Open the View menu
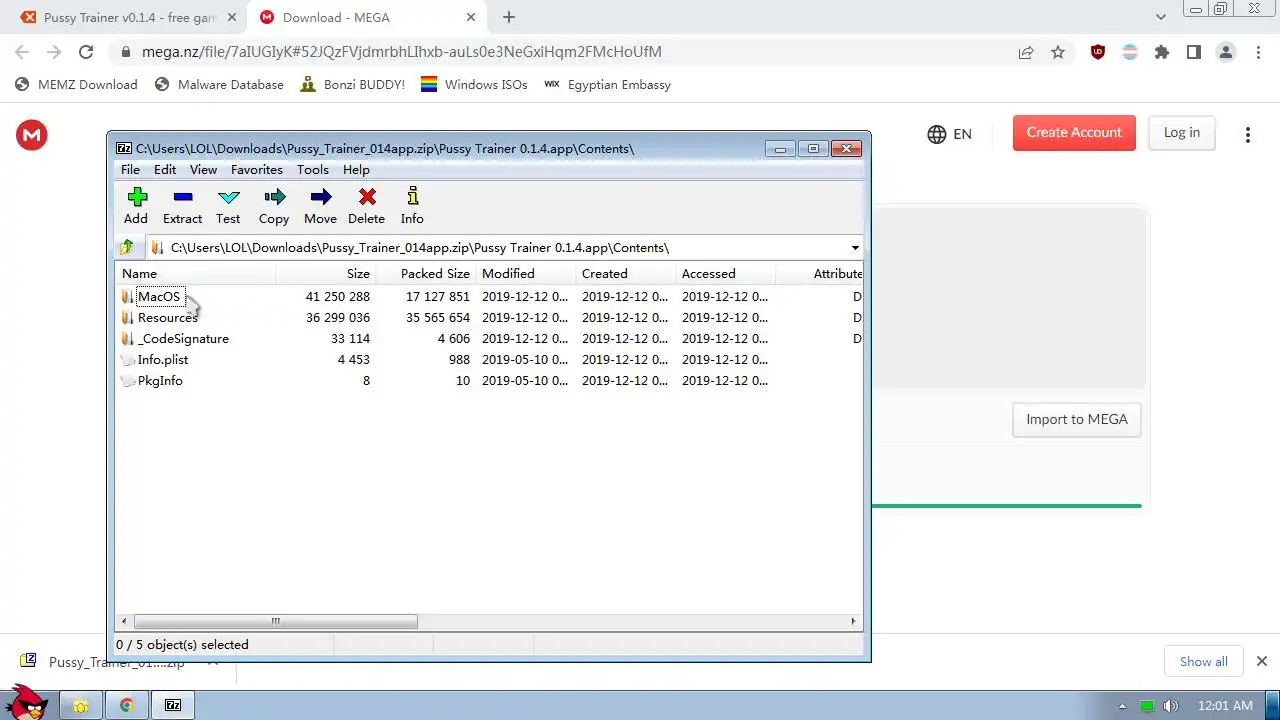The height and width of the screenshot is (720, 1280). tap(203, 170)
